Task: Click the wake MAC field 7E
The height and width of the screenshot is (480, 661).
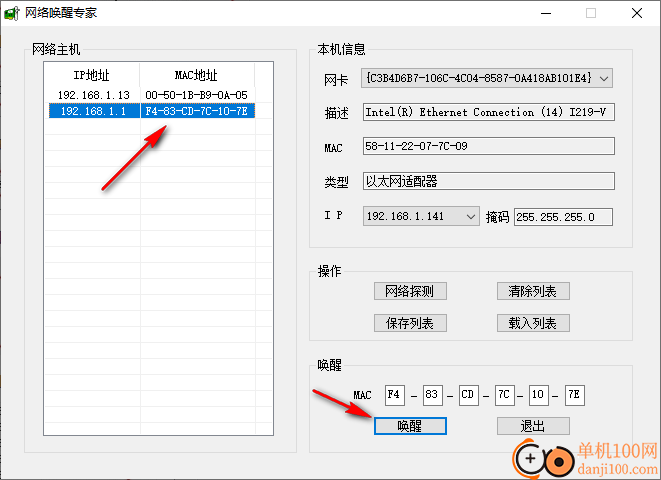Action: coord(575,395)
